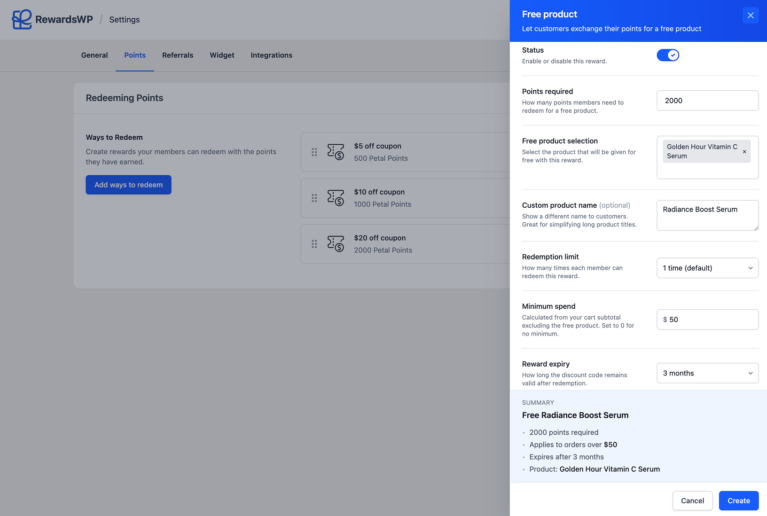Close the Free product panel
Screen dimensions: 767x516
click(x=750, y=15)
